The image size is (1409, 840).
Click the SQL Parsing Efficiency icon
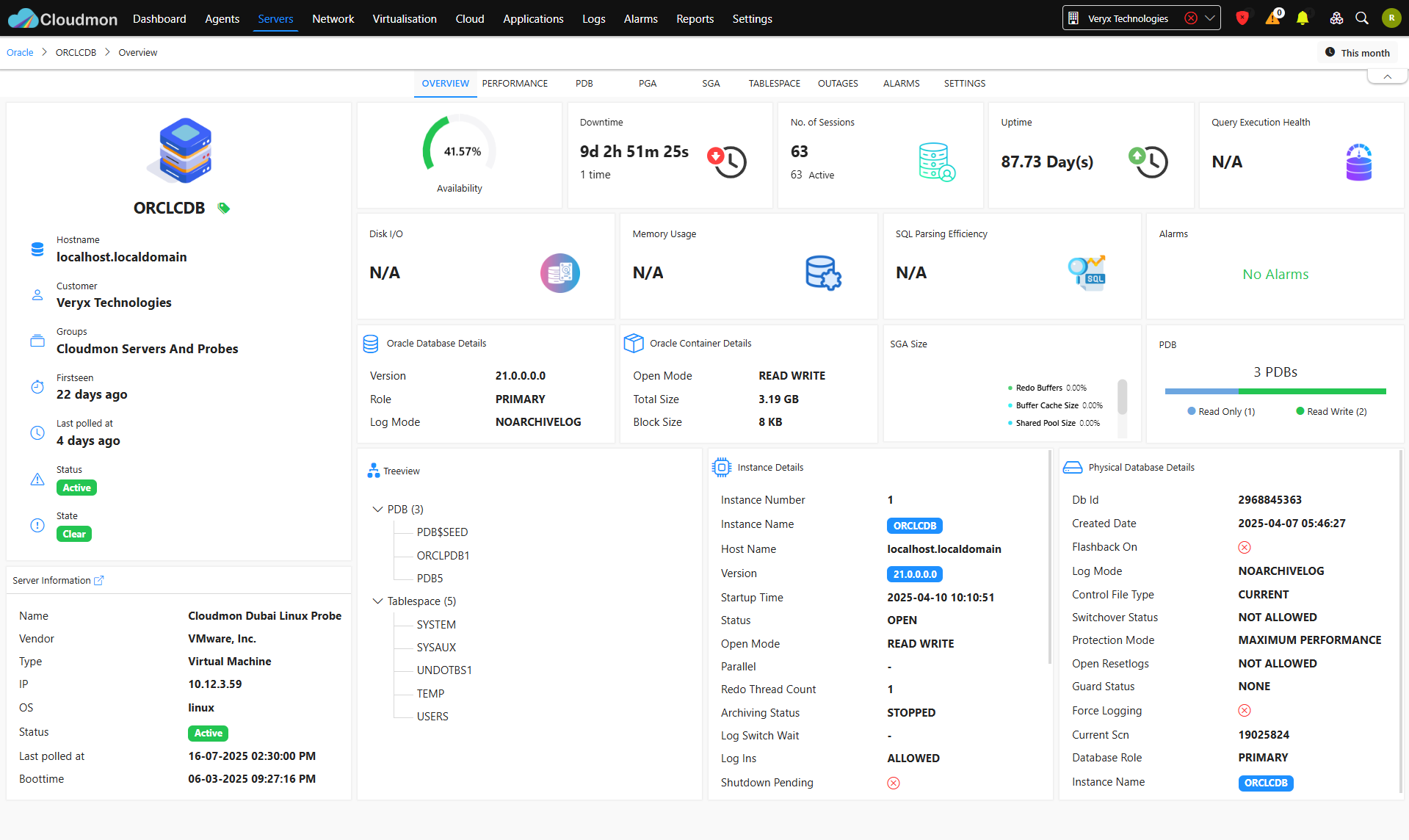(1087, 273)
